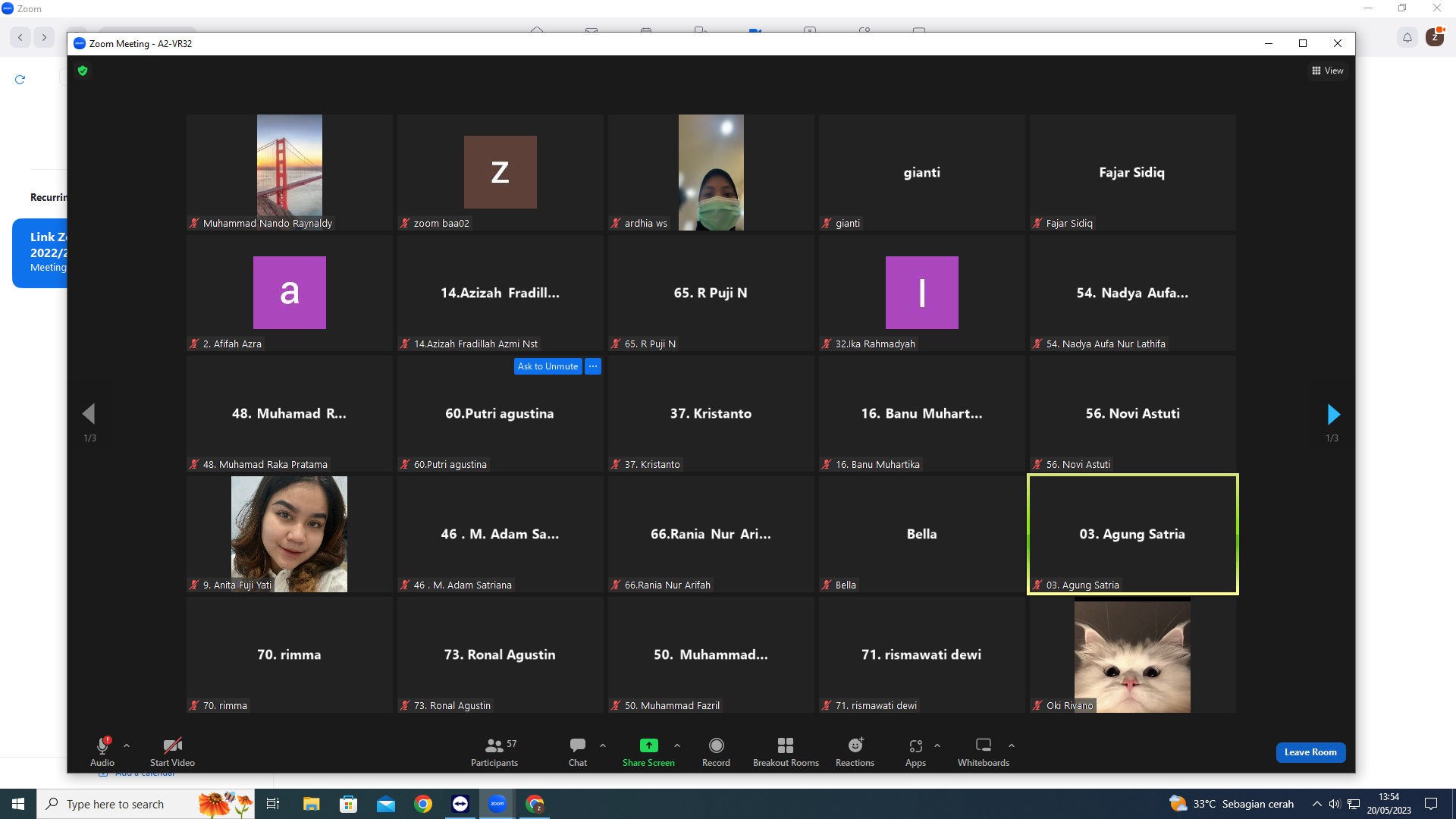Open the Windows Start menu

18,804
